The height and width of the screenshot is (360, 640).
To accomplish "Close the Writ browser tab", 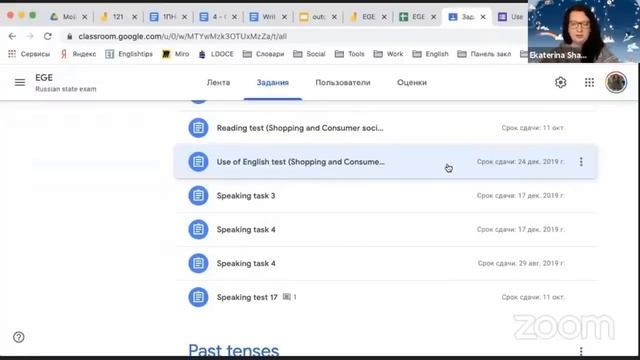I will coord(284,17).
